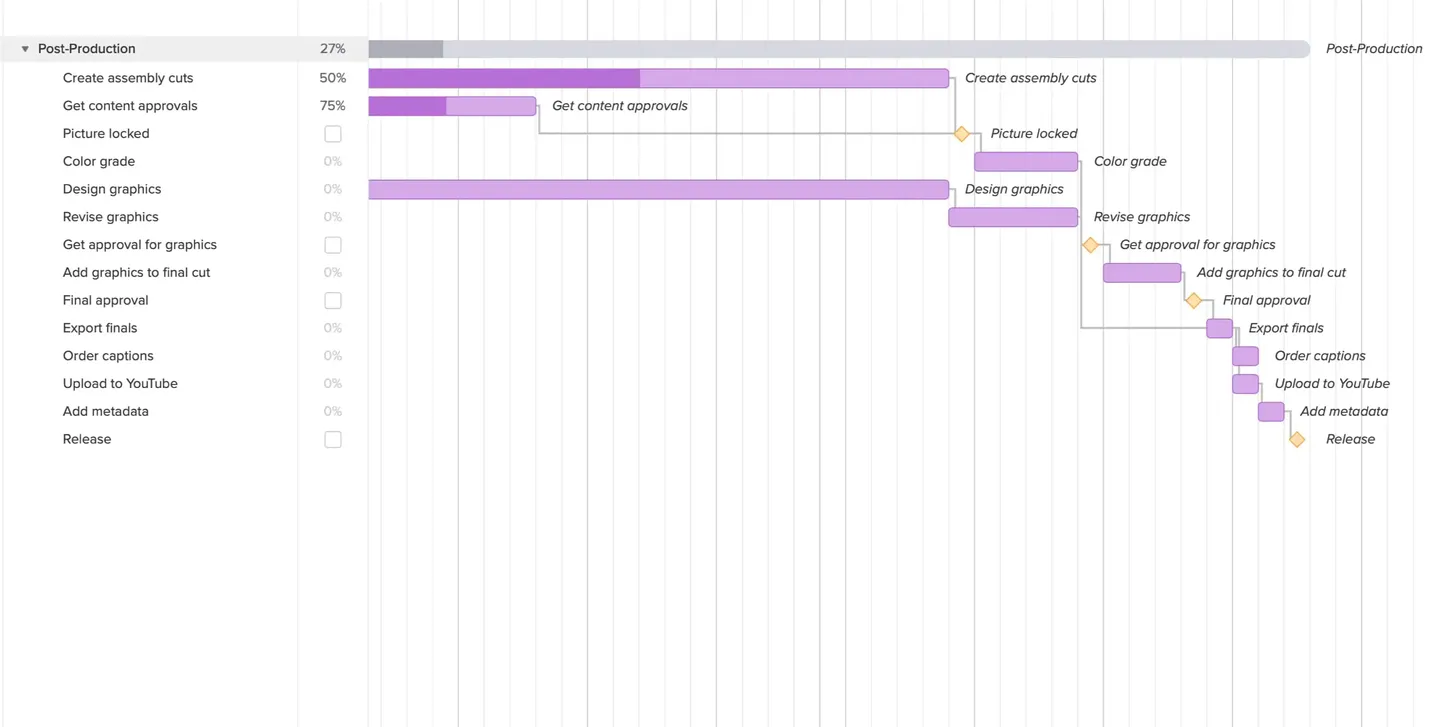Tick the Final approval checkbox
The height and width of the screenshot is (727, 1430).
point(333,301)
